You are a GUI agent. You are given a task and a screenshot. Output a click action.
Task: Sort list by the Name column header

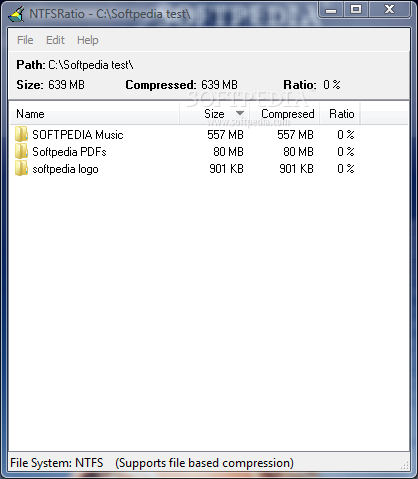(94, 114)
